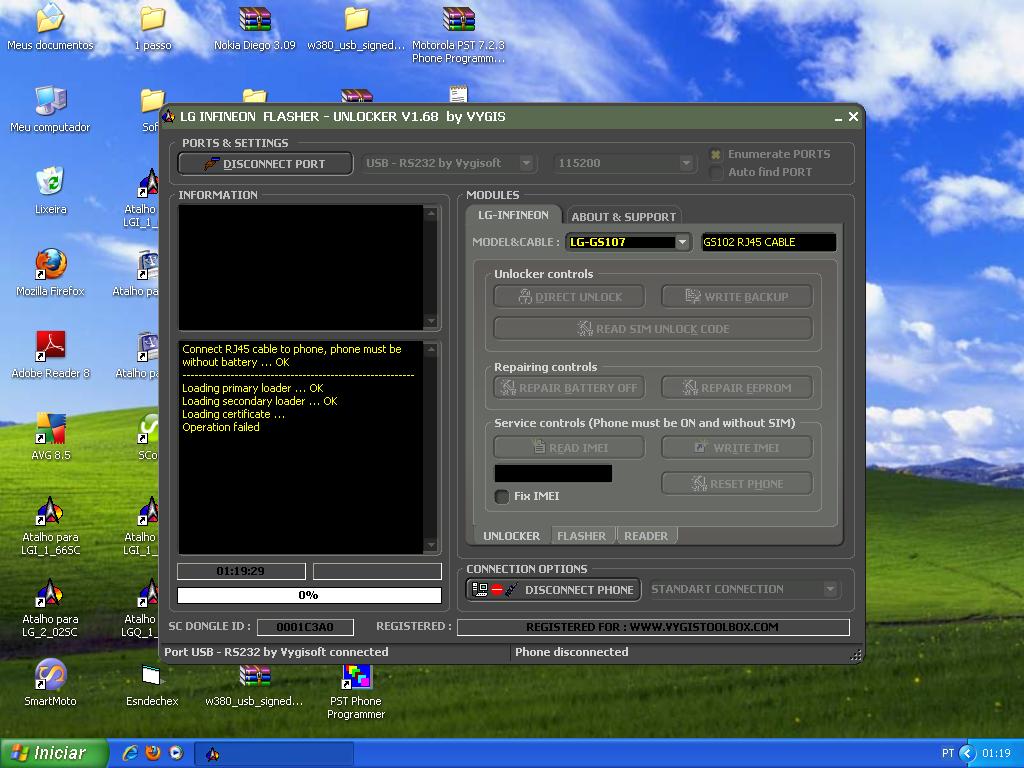The height and width of the screenshot is (768, 1024).
Task: Click the WRITE IMEI button
Action: [737, 447]
